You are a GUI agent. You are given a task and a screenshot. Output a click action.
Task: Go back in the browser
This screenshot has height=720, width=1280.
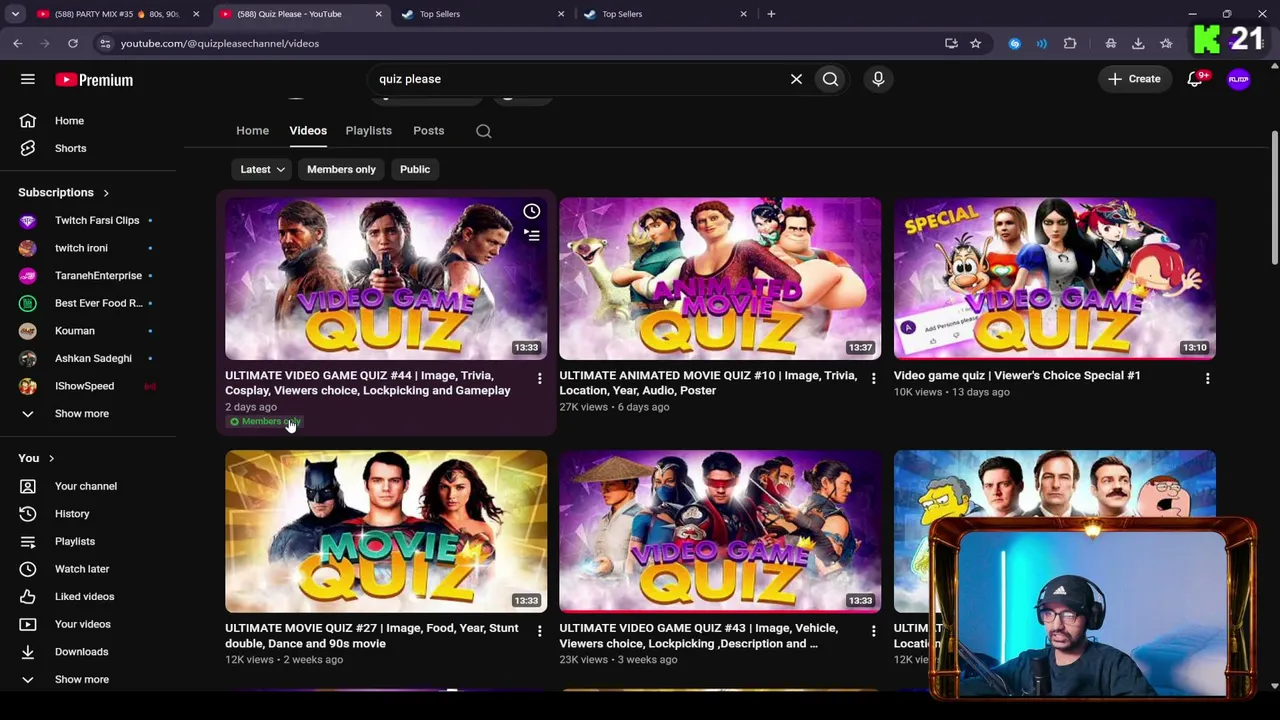(18, 43)
